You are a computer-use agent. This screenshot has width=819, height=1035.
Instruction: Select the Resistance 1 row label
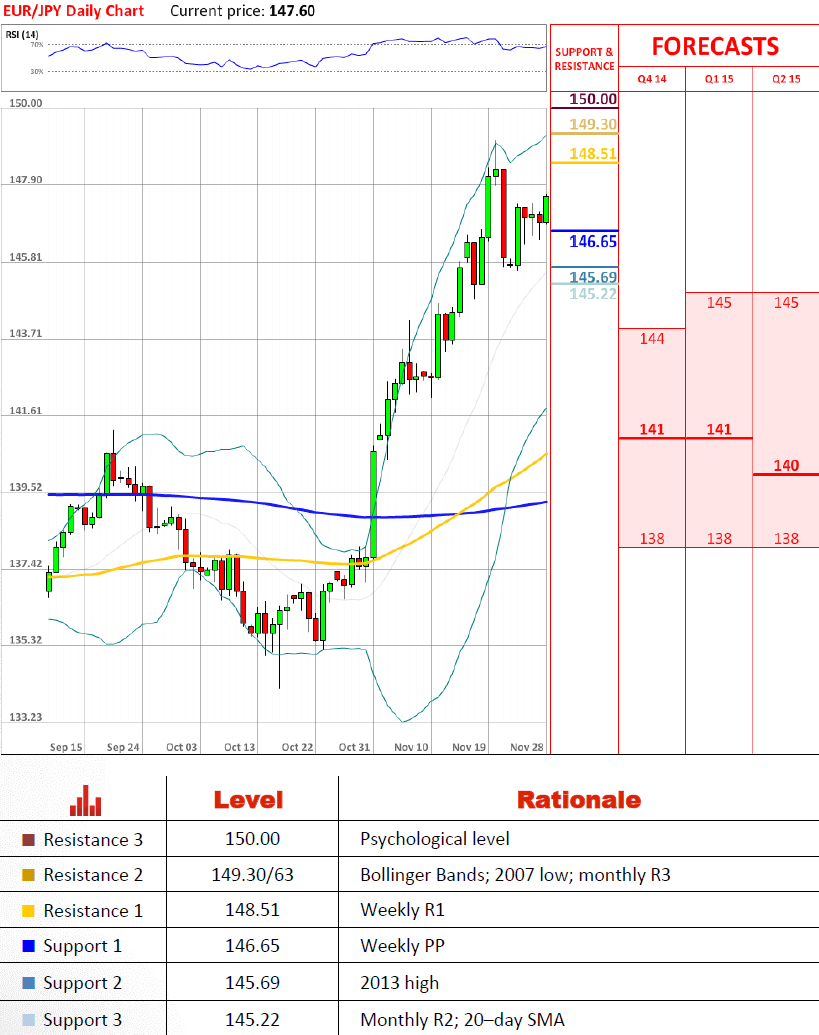[x=93, y=911]
